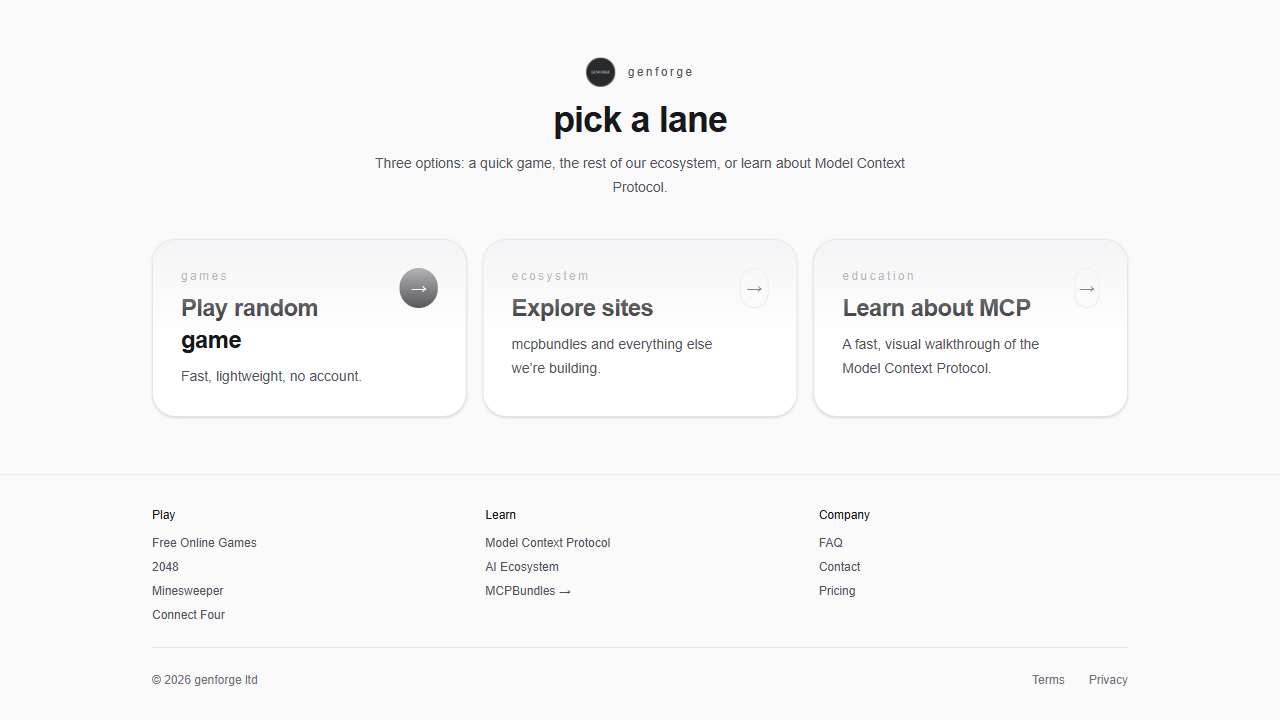Go to Free Online Games
The image size is (1280, 720).
[204, 543]
